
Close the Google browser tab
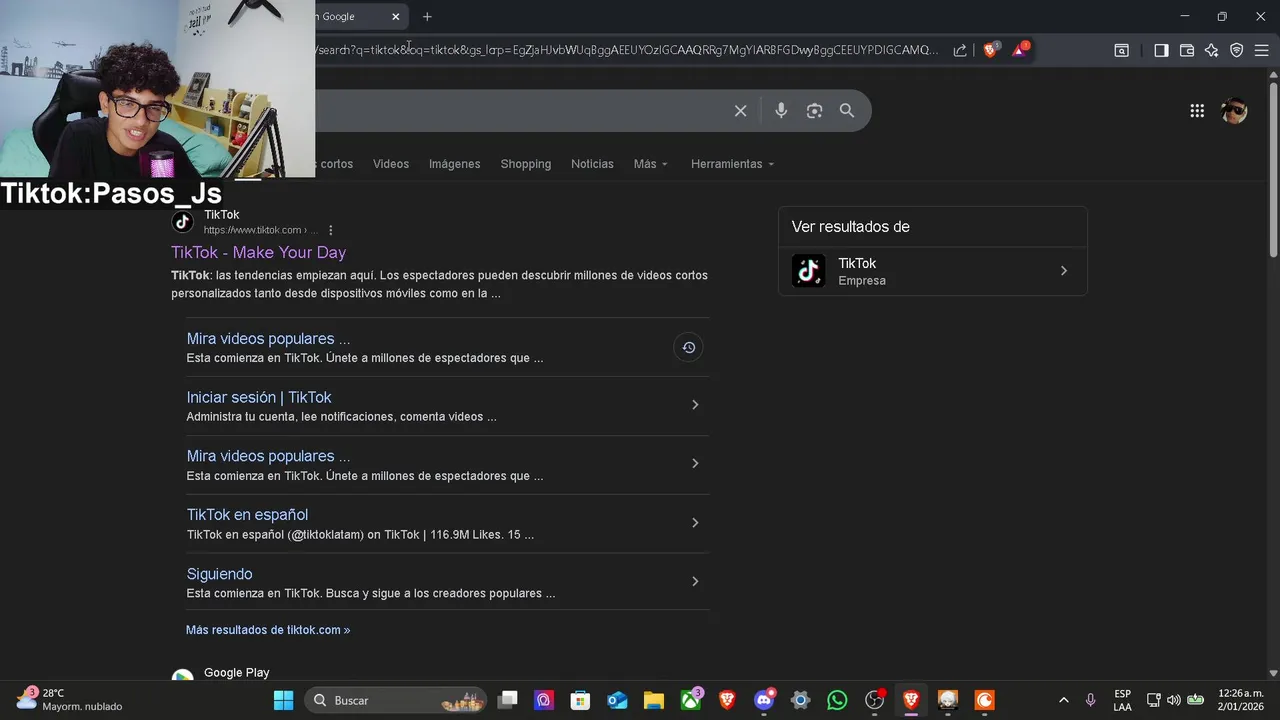396,17
